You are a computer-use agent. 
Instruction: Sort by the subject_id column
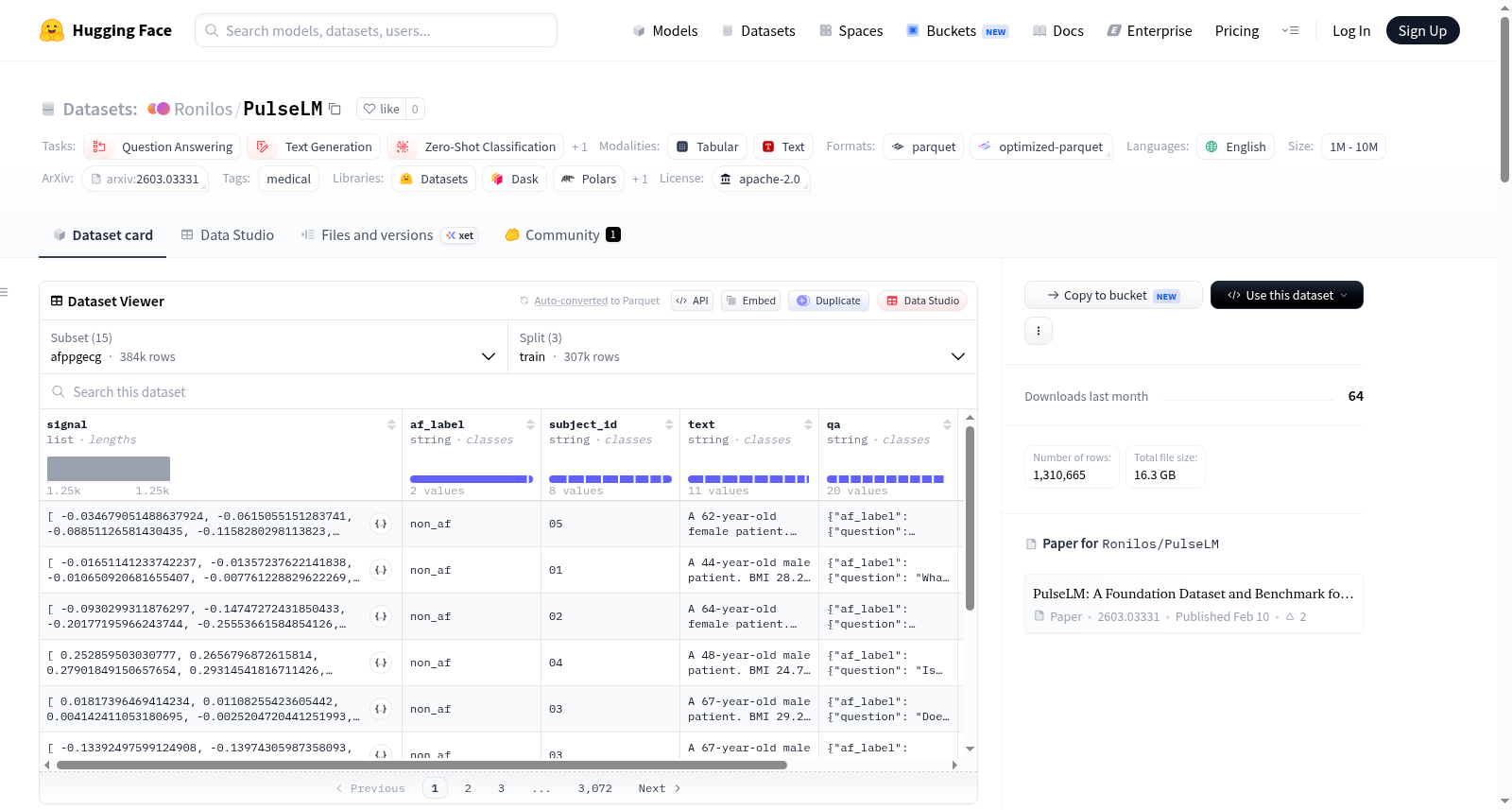[669, 425]
